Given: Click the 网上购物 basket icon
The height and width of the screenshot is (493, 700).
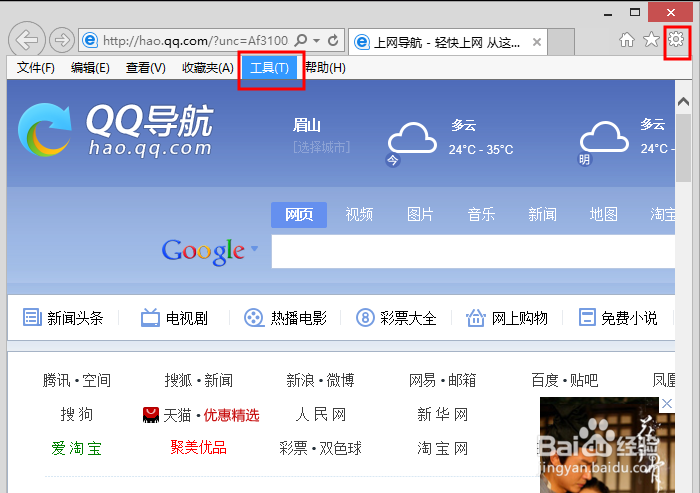Looking at the screenshot, I should (475, 318).
